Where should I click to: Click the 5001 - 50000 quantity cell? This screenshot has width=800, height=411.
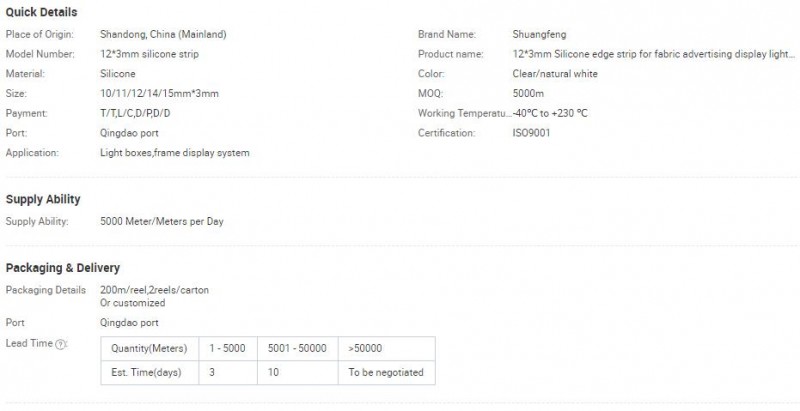[x=296, y=348]
